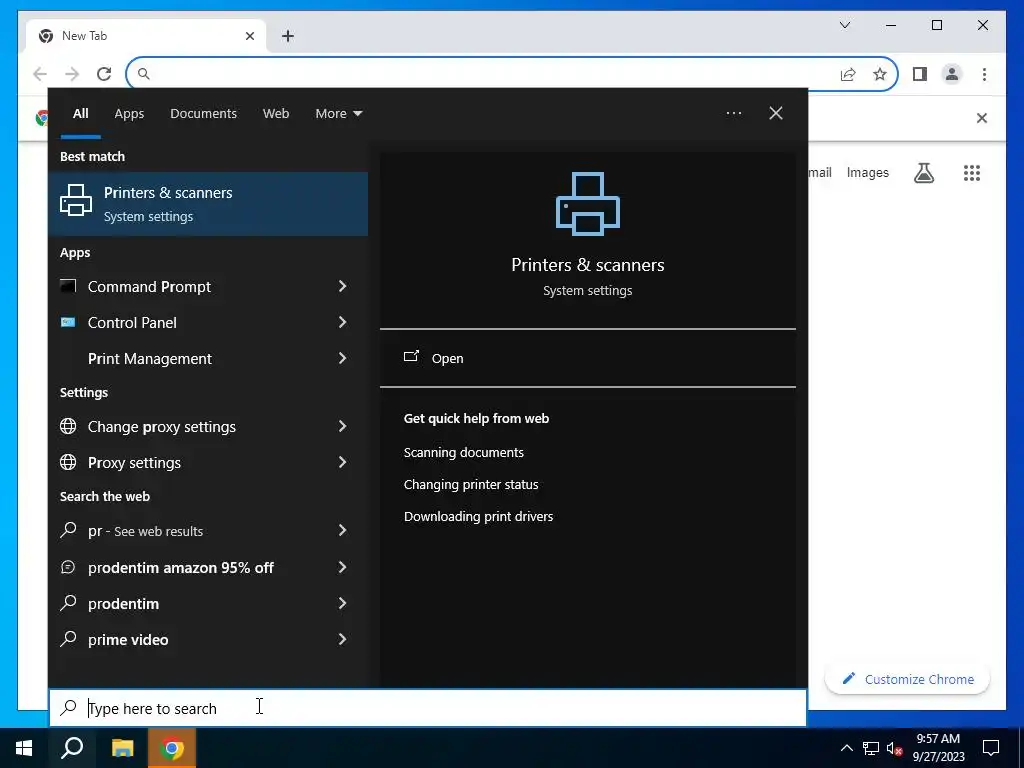Viewport: 1024px width, 768px height.
Task: Click the chat icon beside prodentim amazon 95% off
Action: point(68,567)
